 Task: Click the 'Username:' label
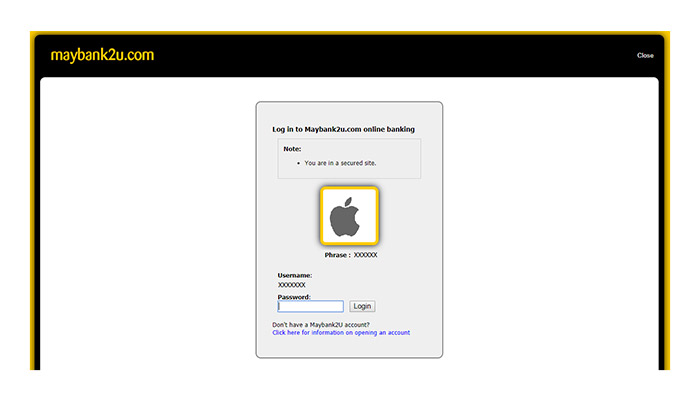pyautogui.click(x=295, y=275)
